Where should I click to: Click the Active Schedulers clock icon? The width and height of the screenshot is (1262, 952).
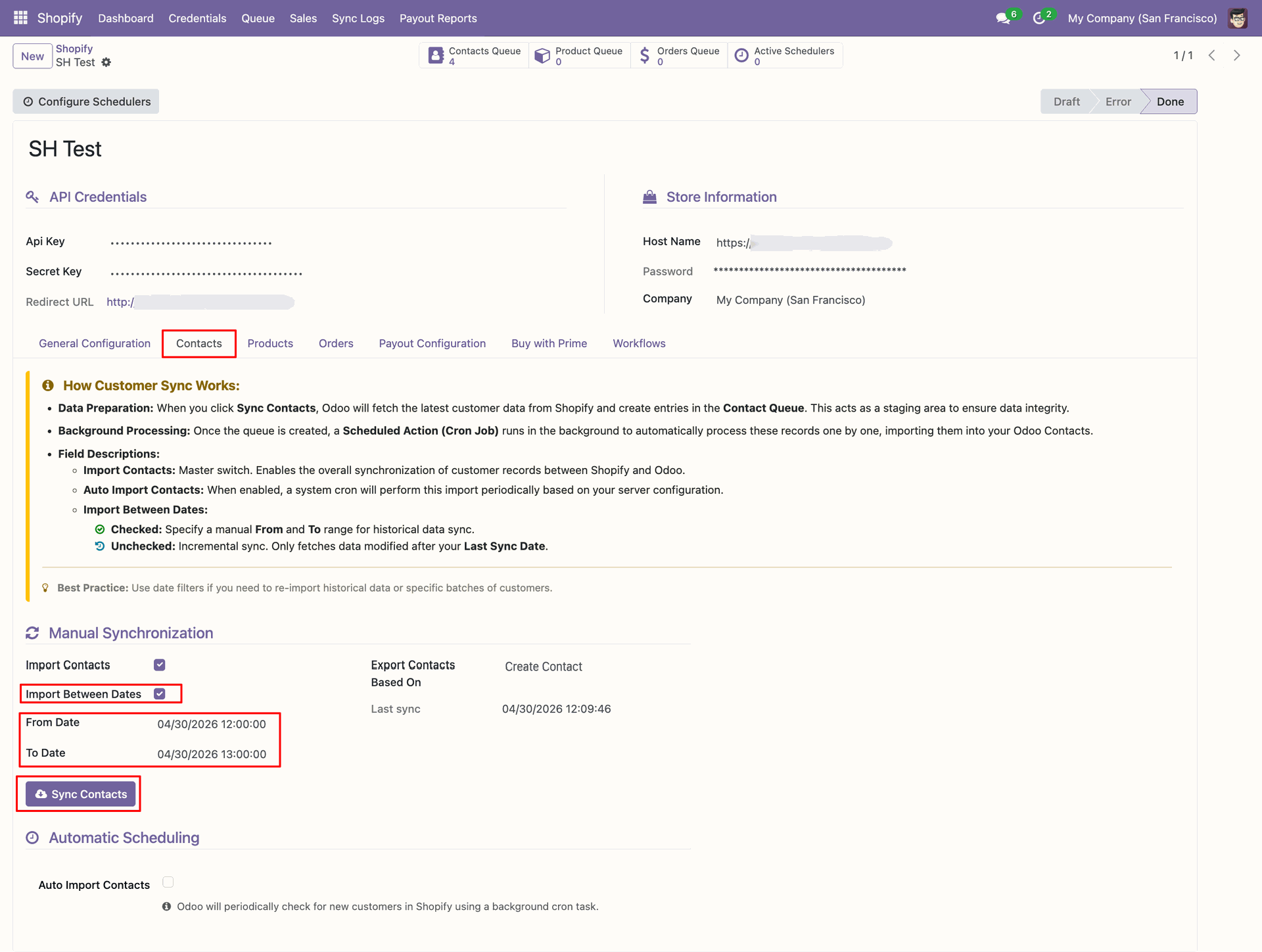[741, 55]
